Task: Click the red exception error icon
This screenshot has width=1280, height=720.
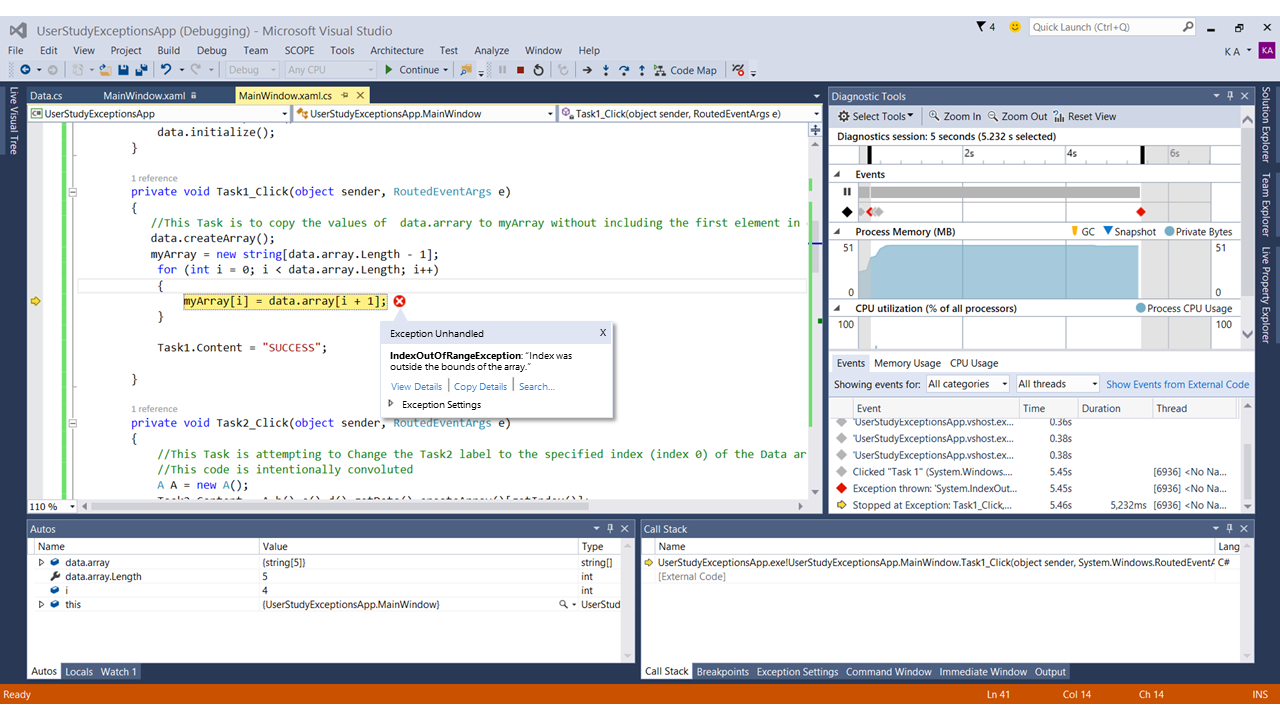Action: pyautogui.click(x=399, y=301)
